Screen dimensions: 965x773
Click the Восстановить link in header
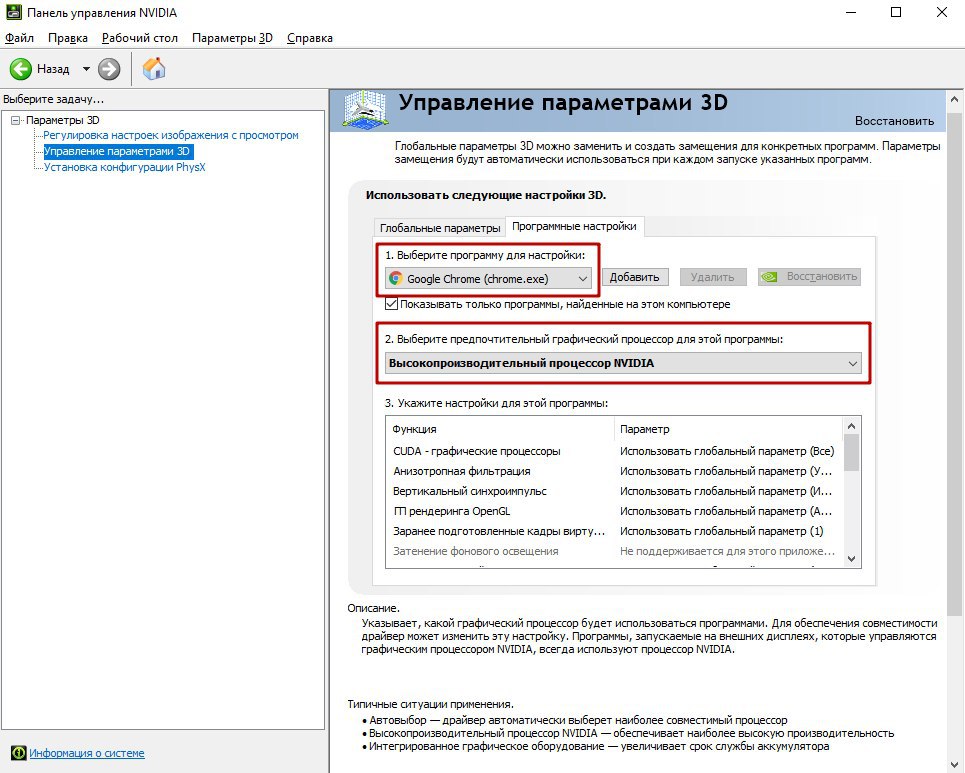[x=894, y=121]
